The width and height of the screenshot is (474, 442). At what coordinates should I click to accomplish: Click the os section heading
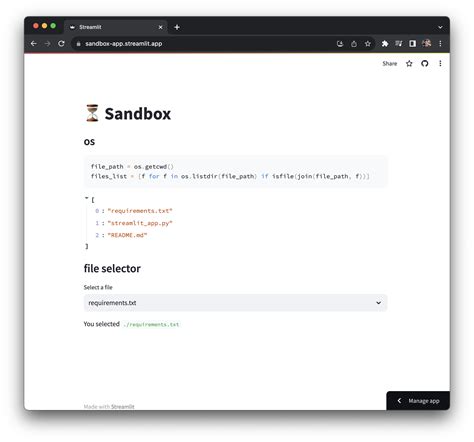(89, 142)
